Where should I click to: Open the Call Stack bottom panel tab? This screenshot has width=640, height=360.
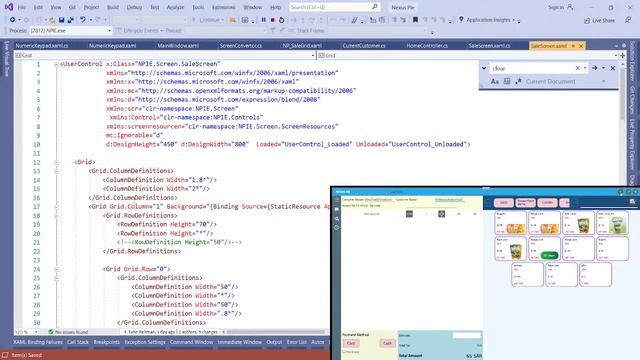(78, 342)
